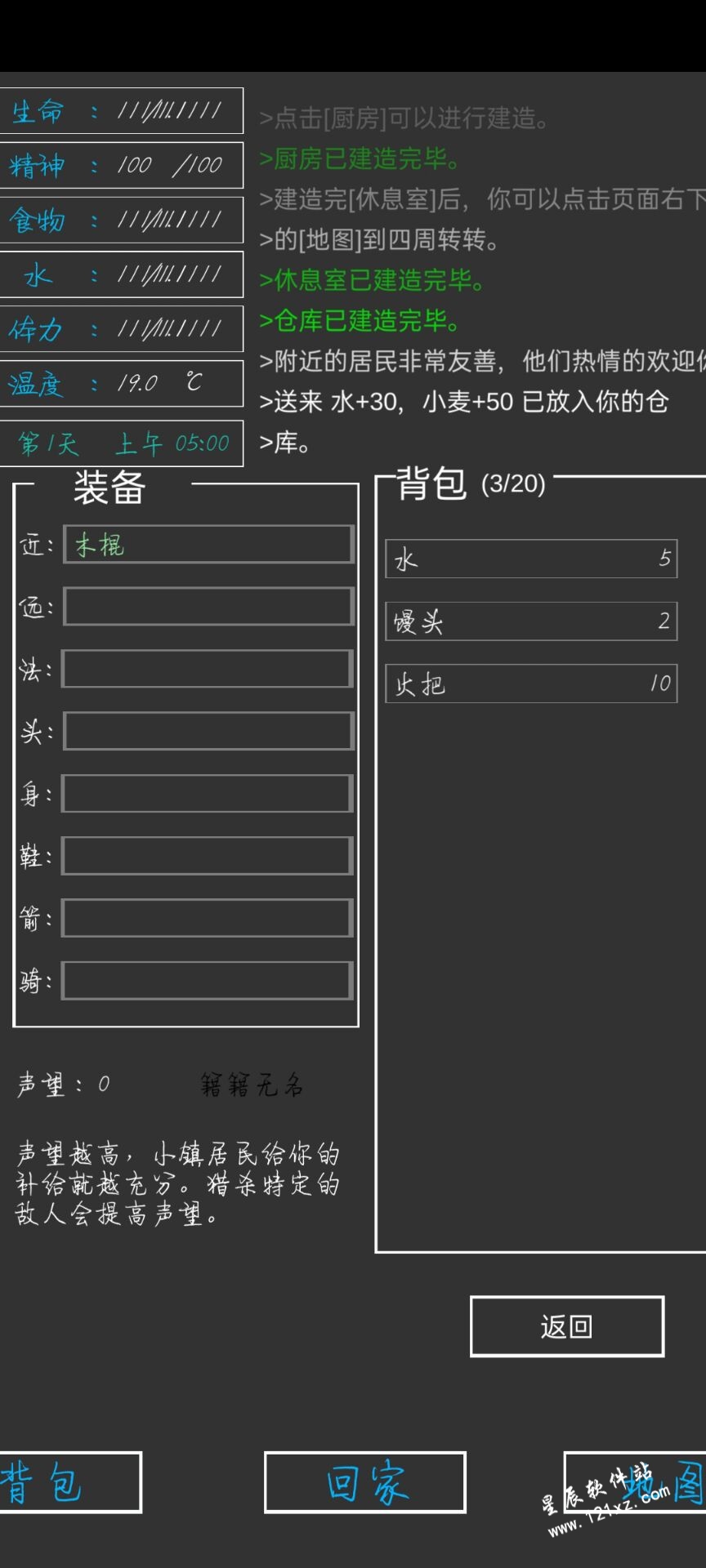Tap the empty 鞋 shoes slot
The image size is (706, 1568).
point(208,856)
